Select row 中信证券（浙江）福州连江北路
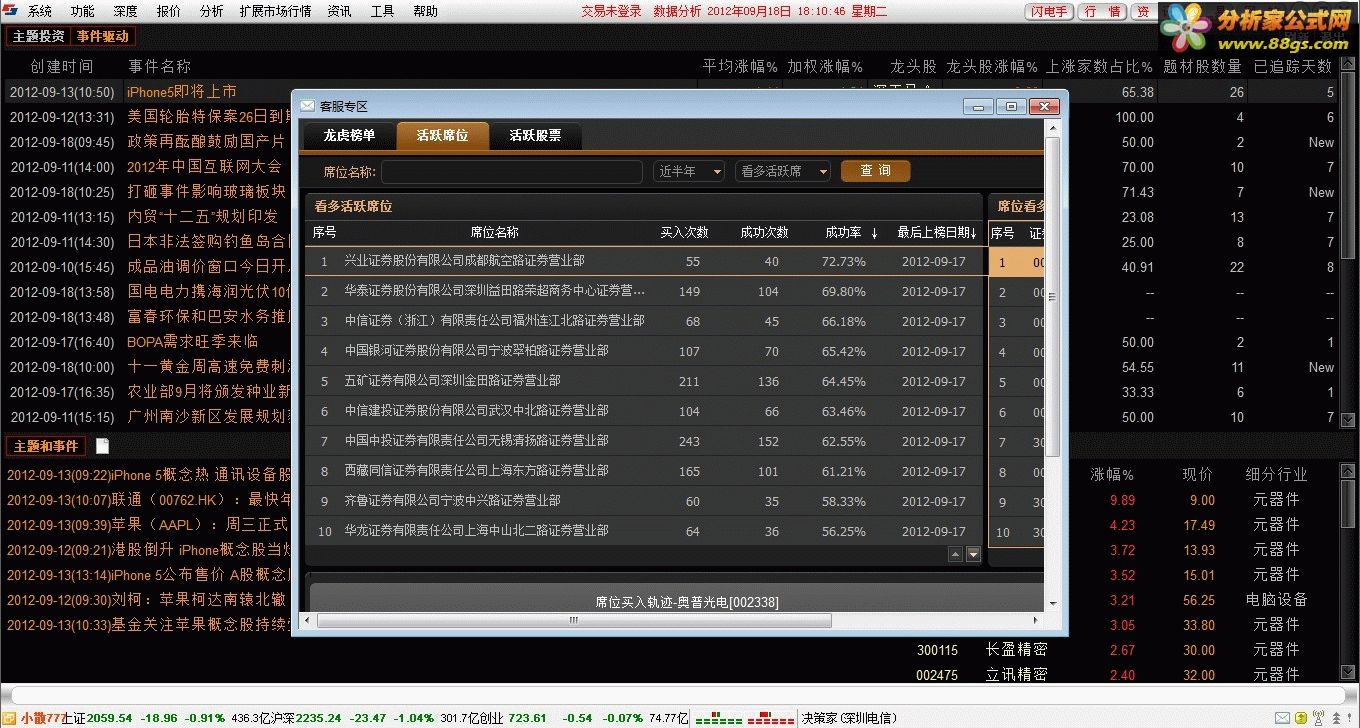 tap(644, 321)
